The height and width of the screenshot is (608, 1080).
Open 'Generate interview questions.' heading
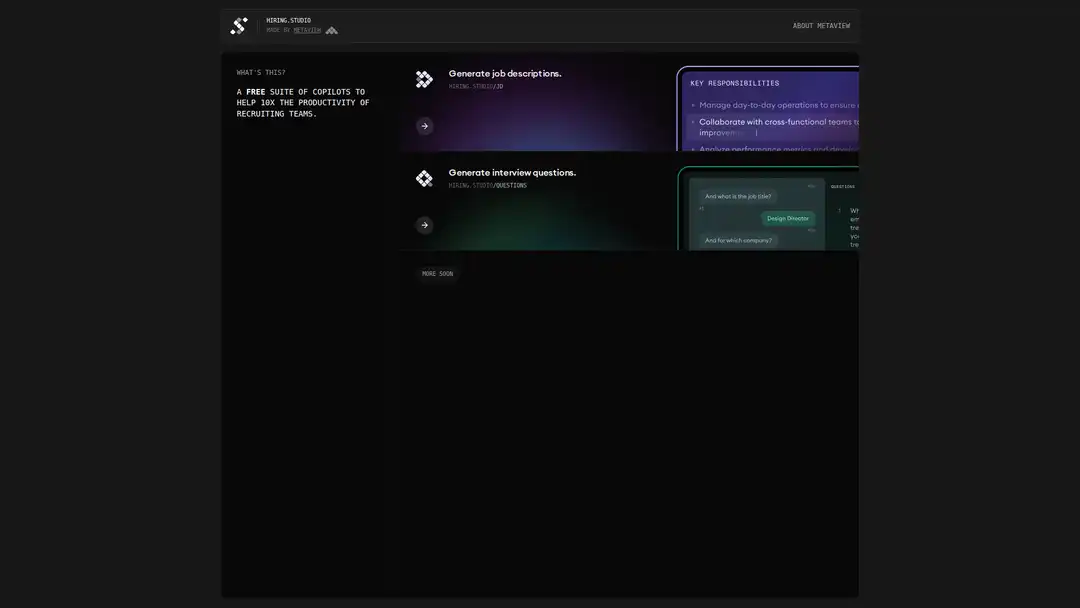tap(512, 173)
